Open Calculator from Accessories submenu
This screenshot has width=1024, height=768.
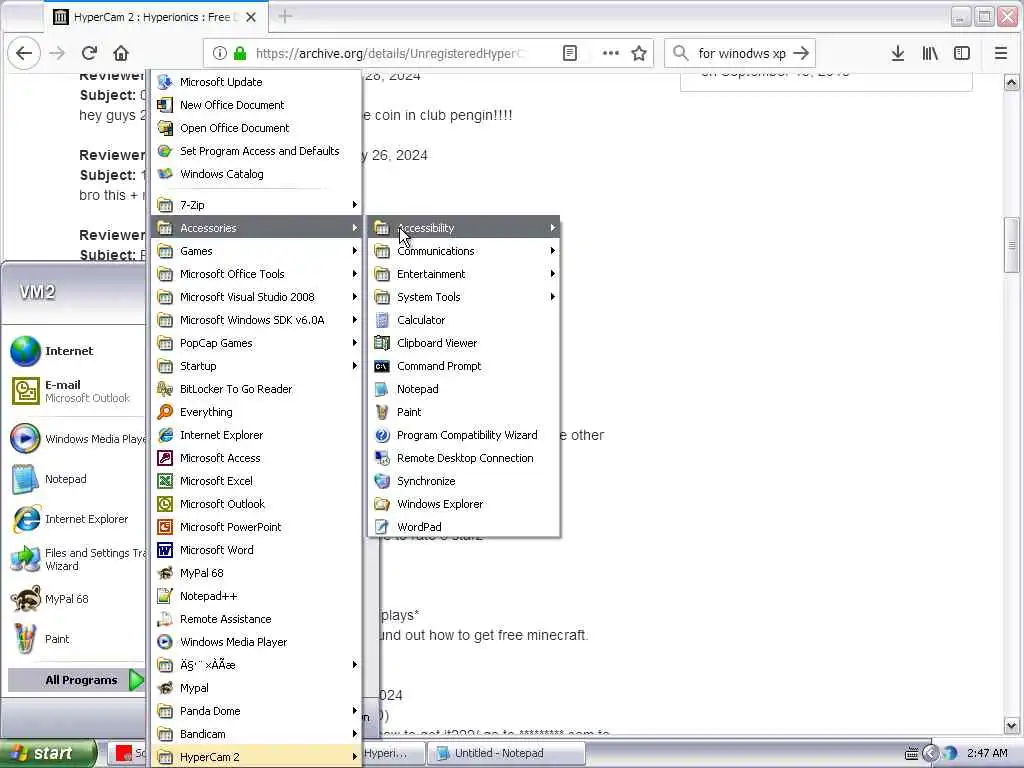tap(464, 320)
